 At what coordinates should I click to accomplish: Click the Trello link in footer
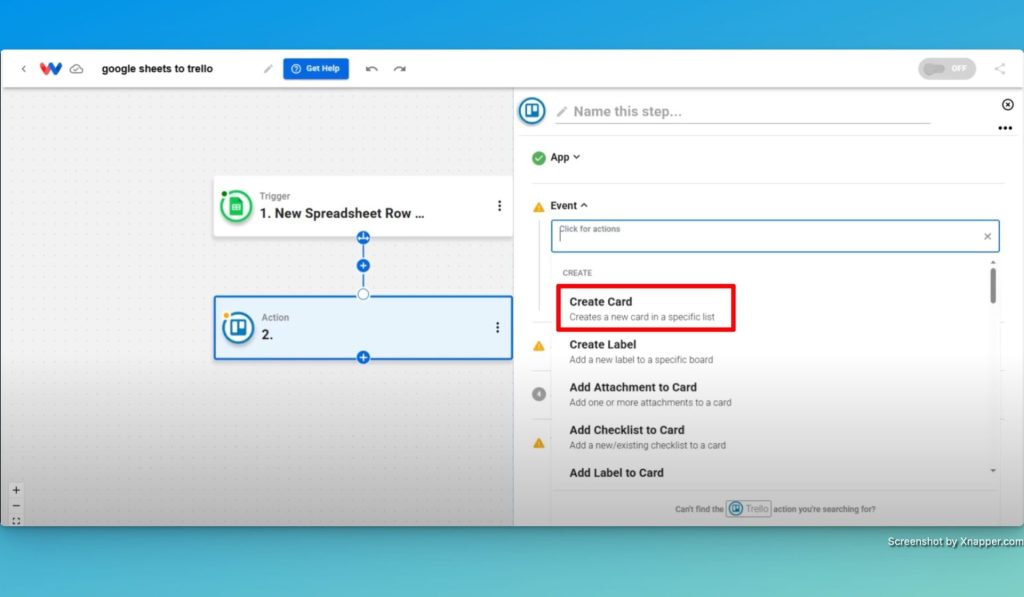pos(748,508)
